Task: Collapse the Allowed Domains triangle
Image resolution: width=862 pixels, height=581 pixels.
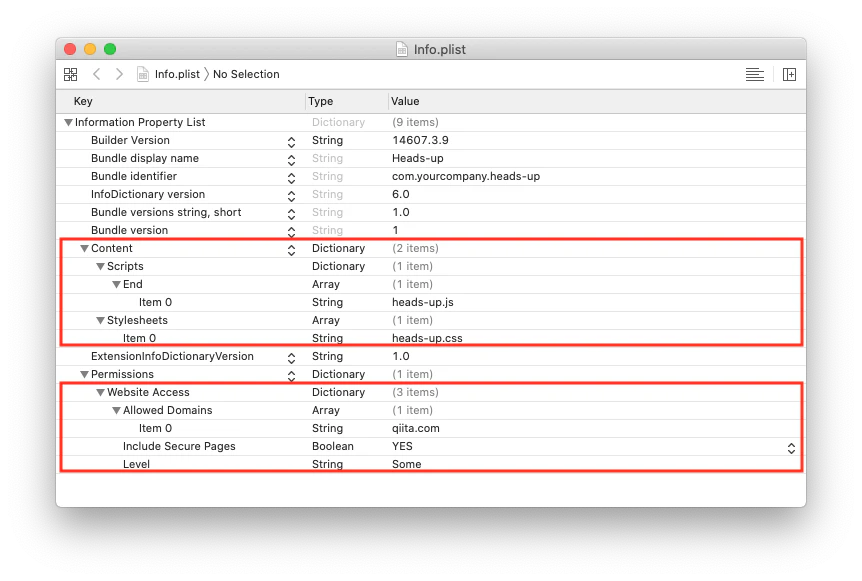Action: (116, 411)
